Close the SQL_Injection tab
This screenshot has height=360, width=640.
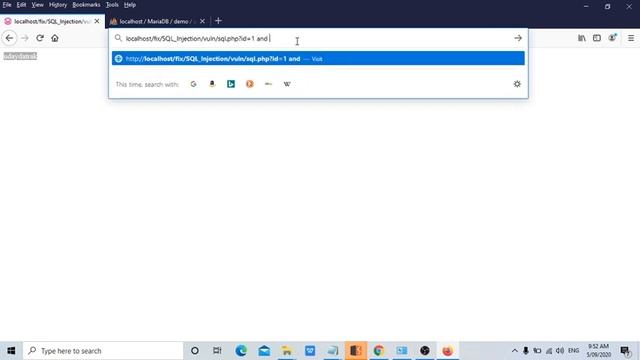(x=97, y=21)
